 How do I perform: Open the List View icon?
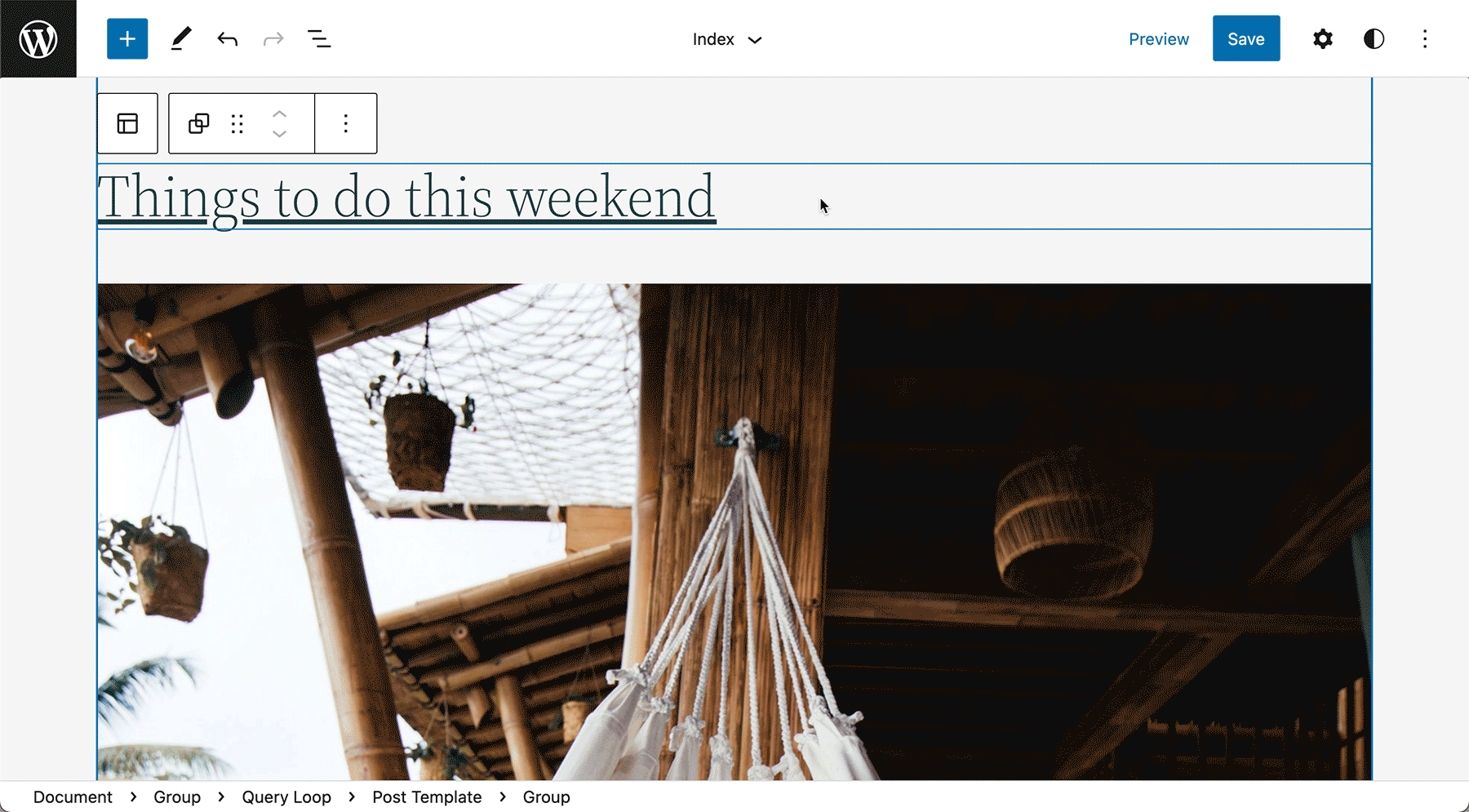click(319, 39)
